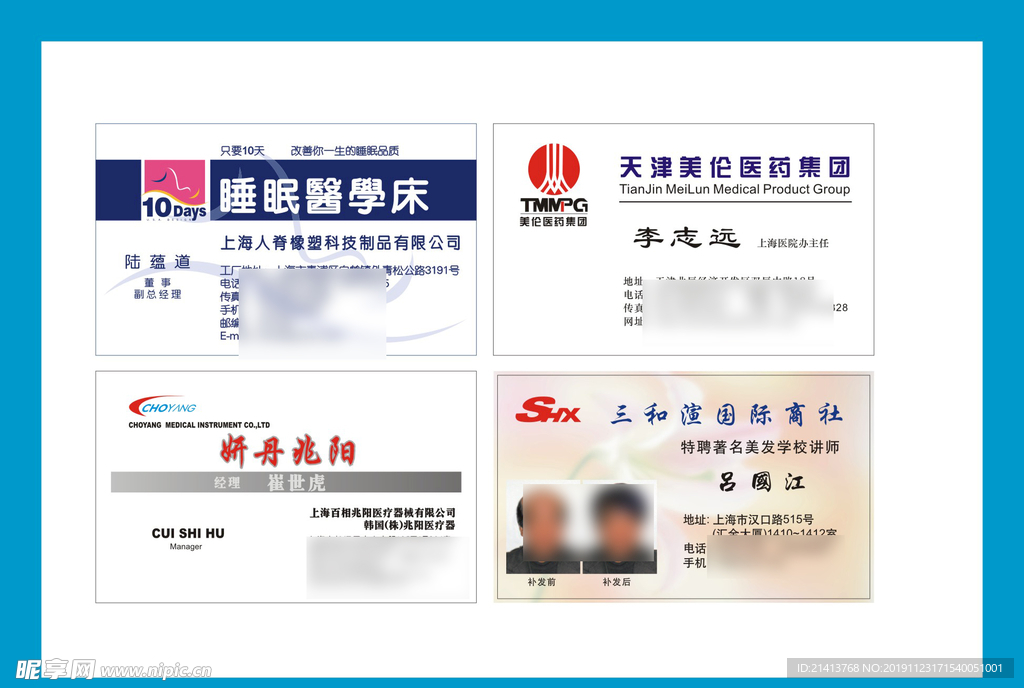Select heading 三和渲国际商社
The width and height of the screenshot is (1024, 688).
pyautogui.click(x=726, y=414)
